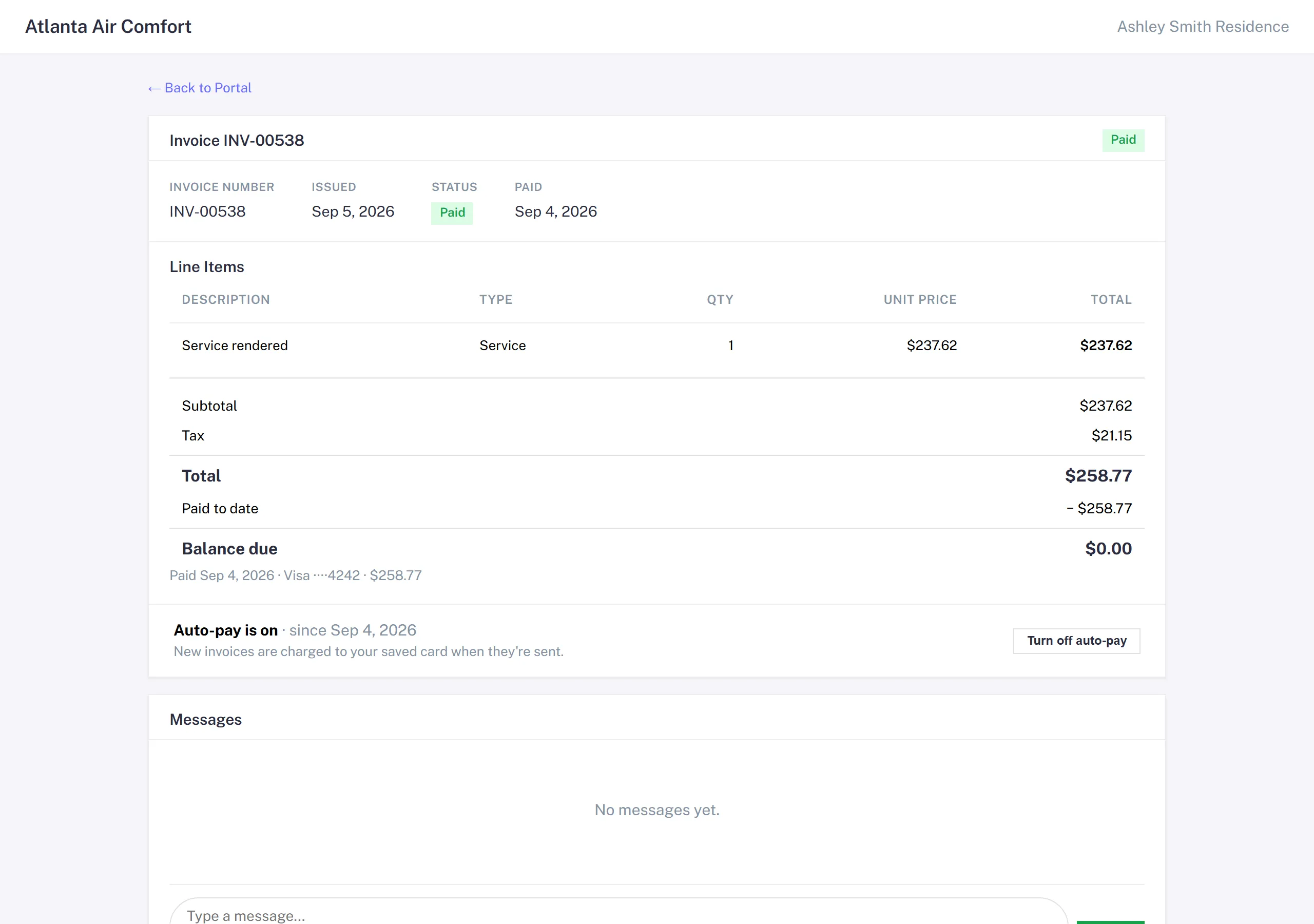Click the balance due amount $0.00
This screenshot has width=1314, height=924.
[x=1108, y=548]
